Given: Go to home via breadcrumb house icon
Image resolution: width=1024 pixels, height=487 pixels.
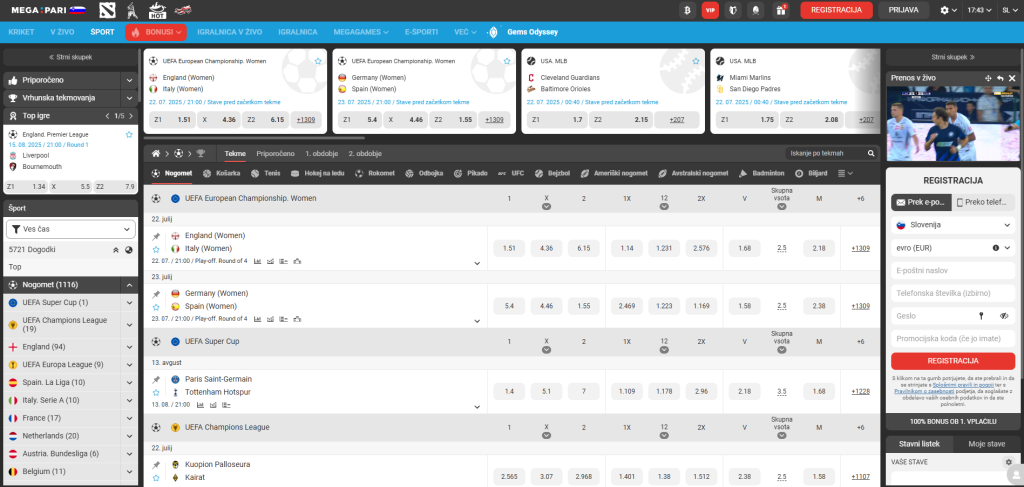Looking at the screenshot, I should [156, 153].
